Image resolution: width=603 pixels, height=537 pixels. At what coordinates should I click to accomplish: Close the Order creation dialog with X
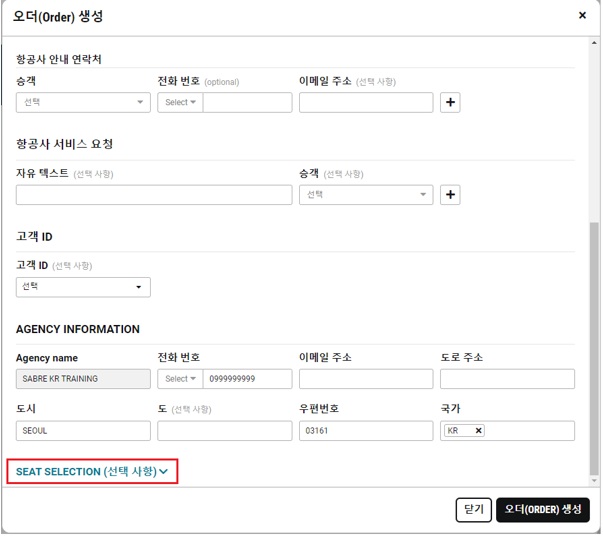(582, 15)
